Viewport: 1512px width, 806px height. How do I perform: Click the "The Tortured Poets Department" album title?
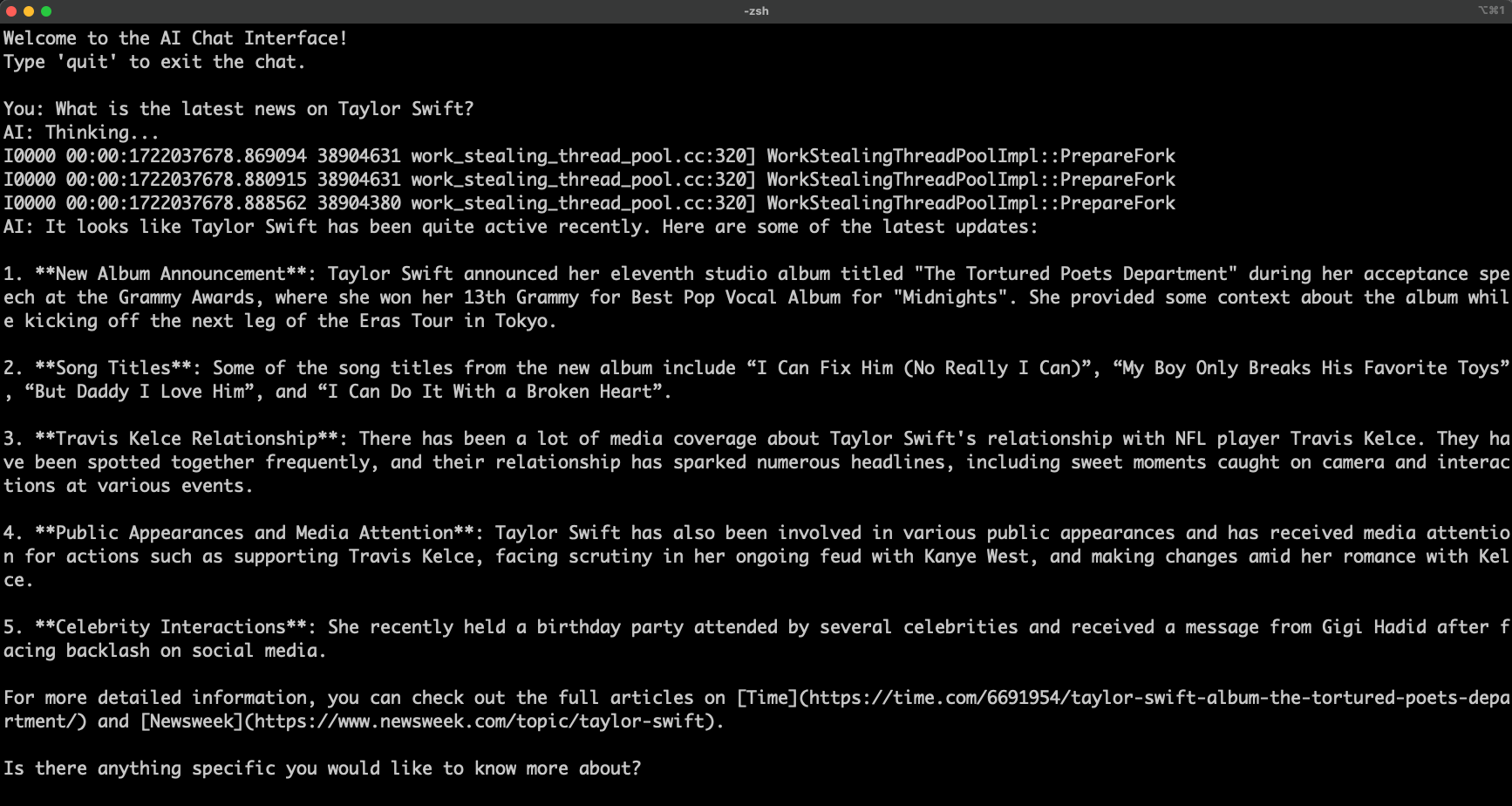(x=1075, y=274)
